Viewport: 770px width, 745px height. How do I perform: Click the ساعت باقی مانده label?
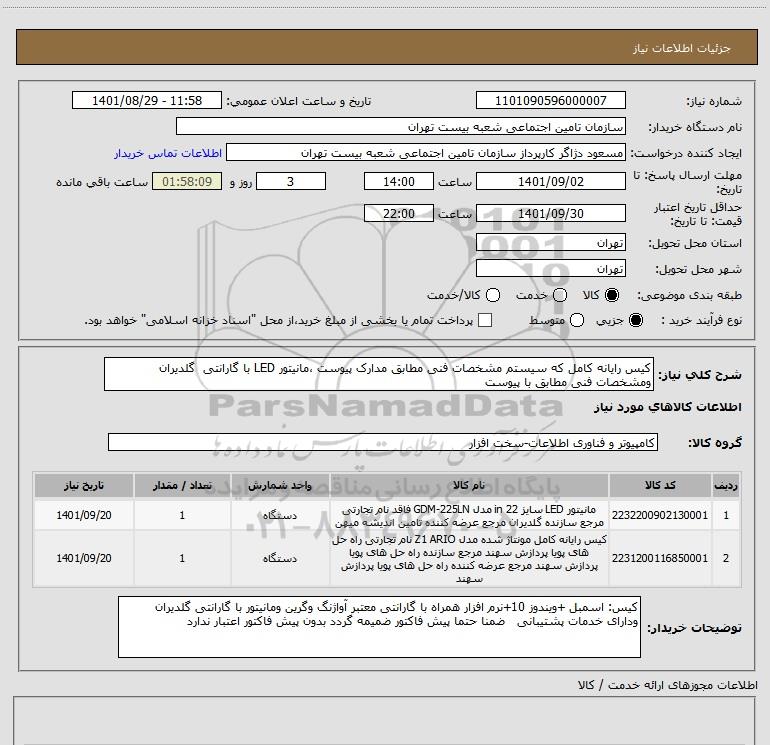tap(102, 182)
